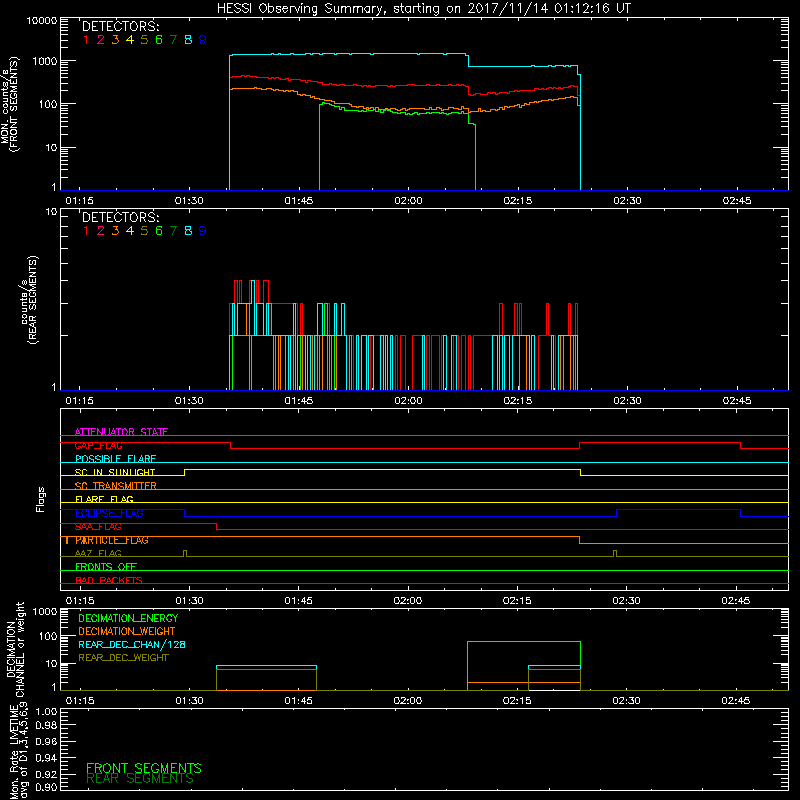
Task: Click 'FRONT SEGMENTS' legend in the livetime plot
Action: point(143,768)
